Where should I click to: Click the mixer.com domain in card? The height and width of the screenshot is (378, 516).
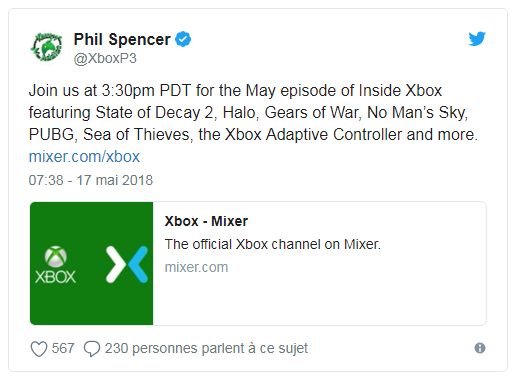click(x=196, y=267)
